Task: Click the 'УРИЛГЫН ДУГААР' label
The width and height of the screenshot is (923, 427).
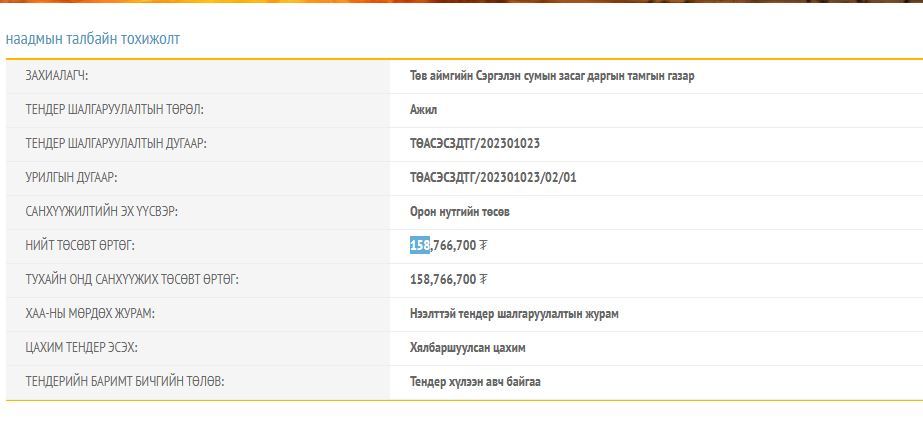Action: [x=72, y=178]
